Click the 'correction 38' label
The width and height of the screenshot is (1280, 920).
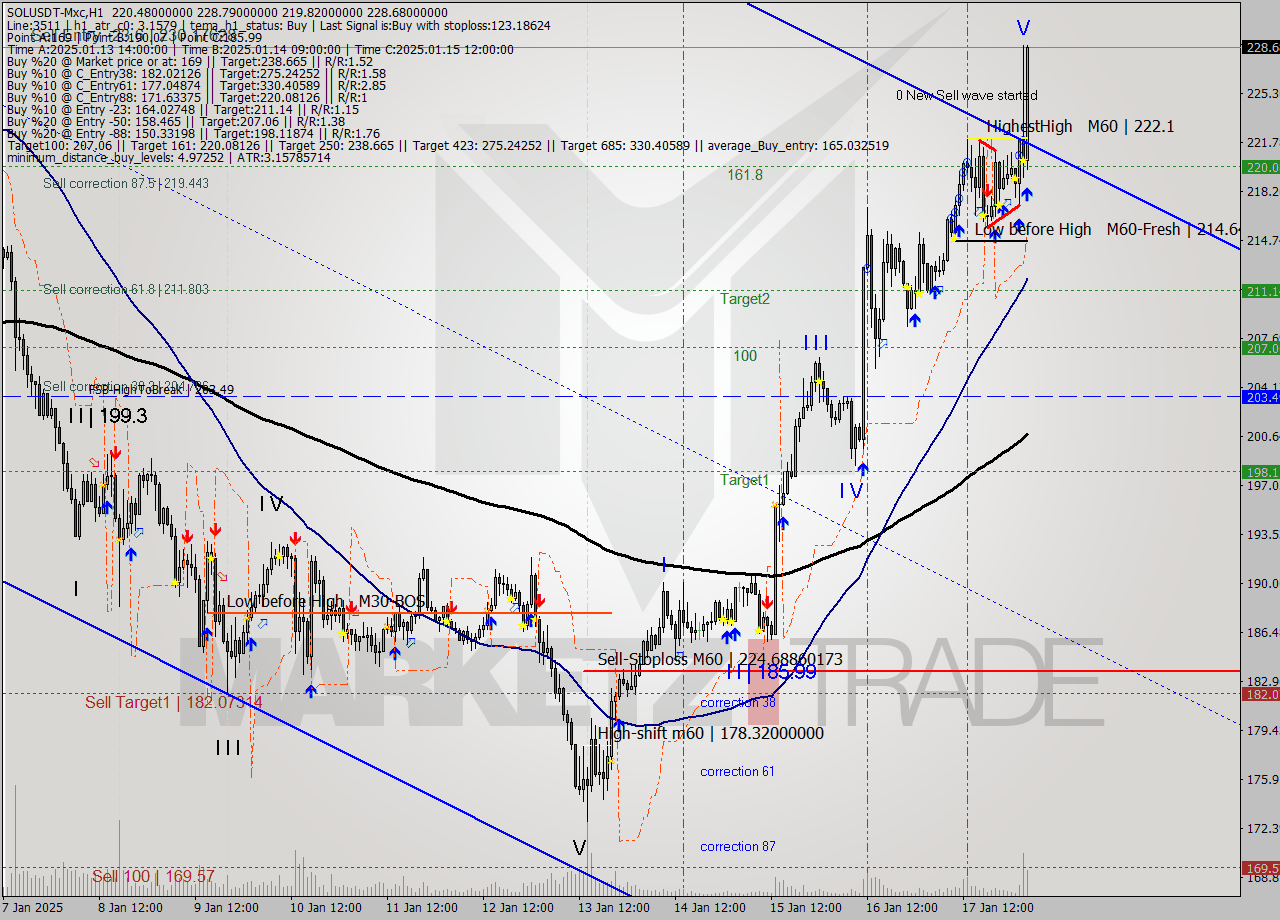coord(738,703)
